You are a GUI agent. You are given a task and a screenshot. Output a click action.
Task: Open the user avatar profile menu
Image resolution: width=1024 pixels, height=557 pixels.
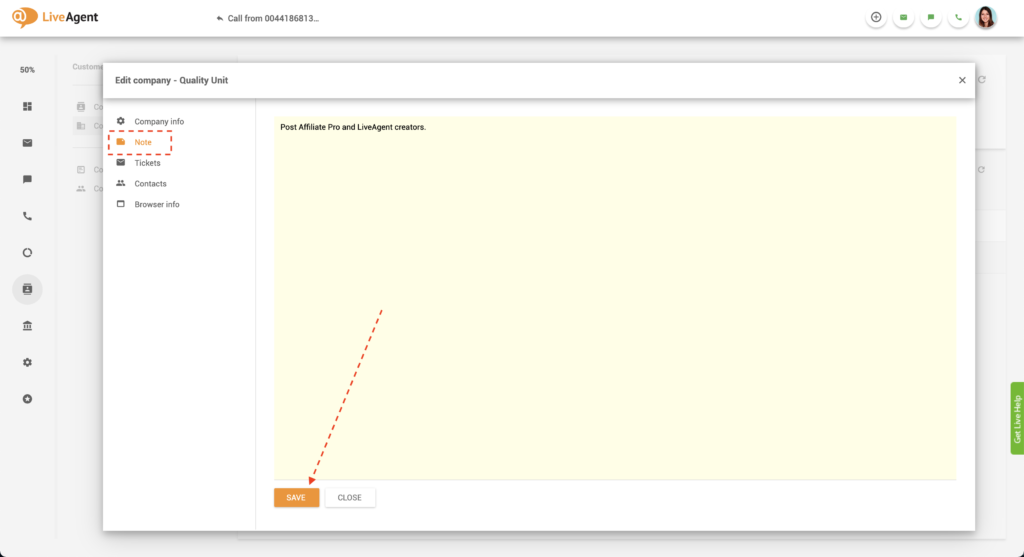(986, 17)
